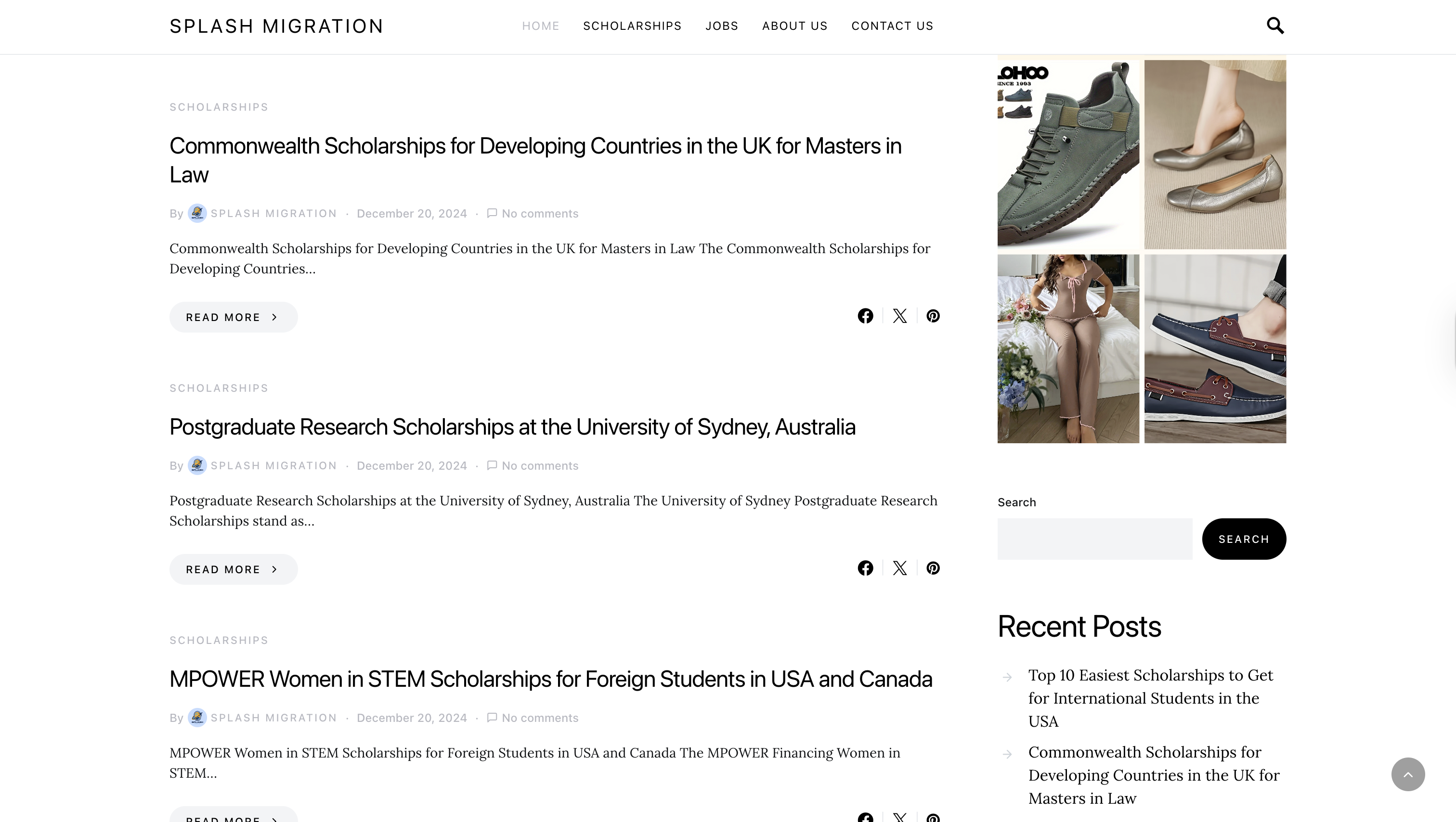The image size is (1456, 822).
Task: Click Read More on Commonwealth Scholarships post
Action: pyautogui.click(x=233, y=317)
